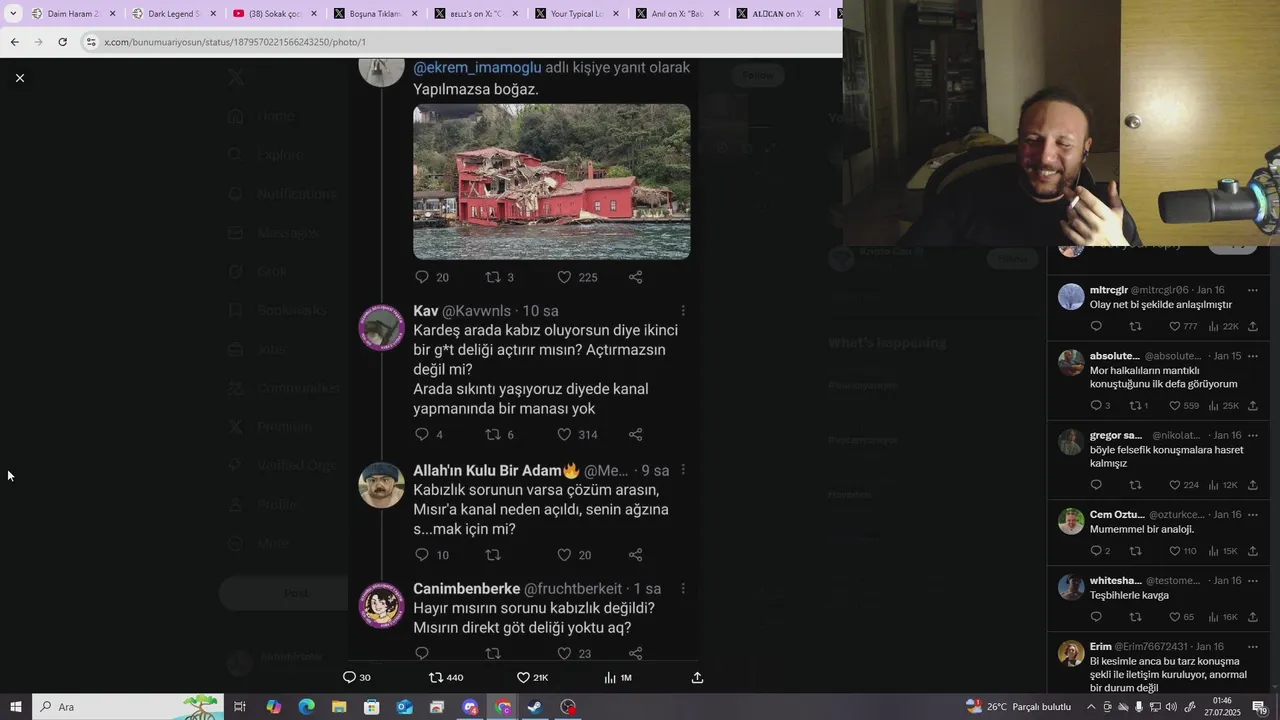Open Kav's display name link
This screenshot has height=720, width=1280.
point(426,311)
